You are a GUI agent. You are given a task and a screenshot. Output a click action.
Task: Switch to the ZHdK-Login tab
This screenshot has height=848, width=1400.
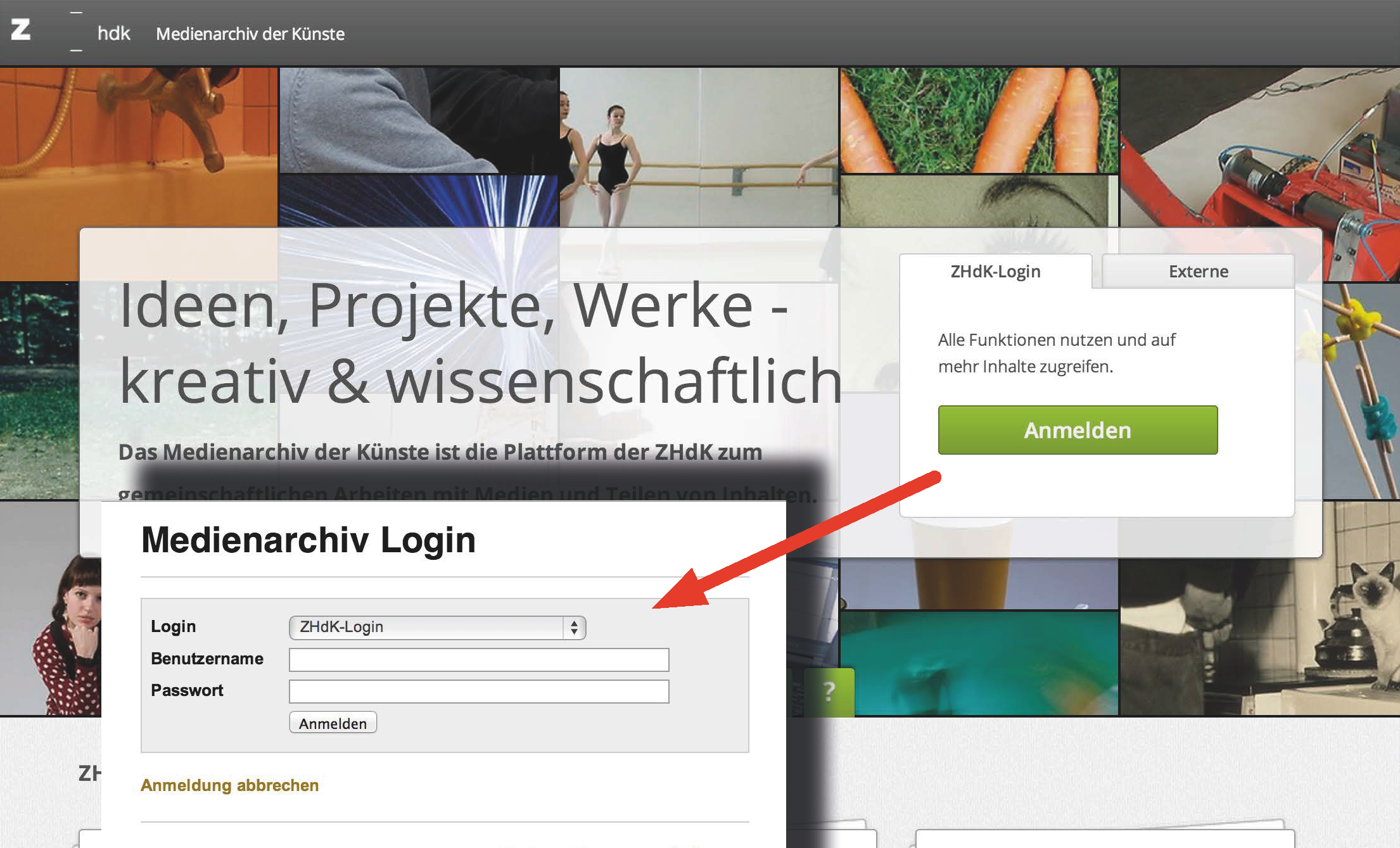pos(995,272)
